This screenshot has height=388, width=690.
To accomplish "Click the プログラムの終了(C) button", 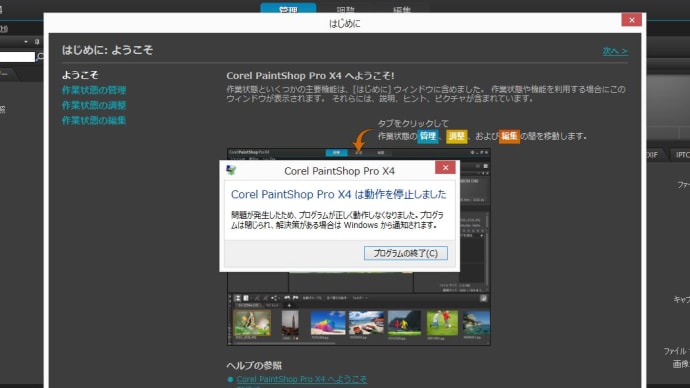I will [406, 253].
